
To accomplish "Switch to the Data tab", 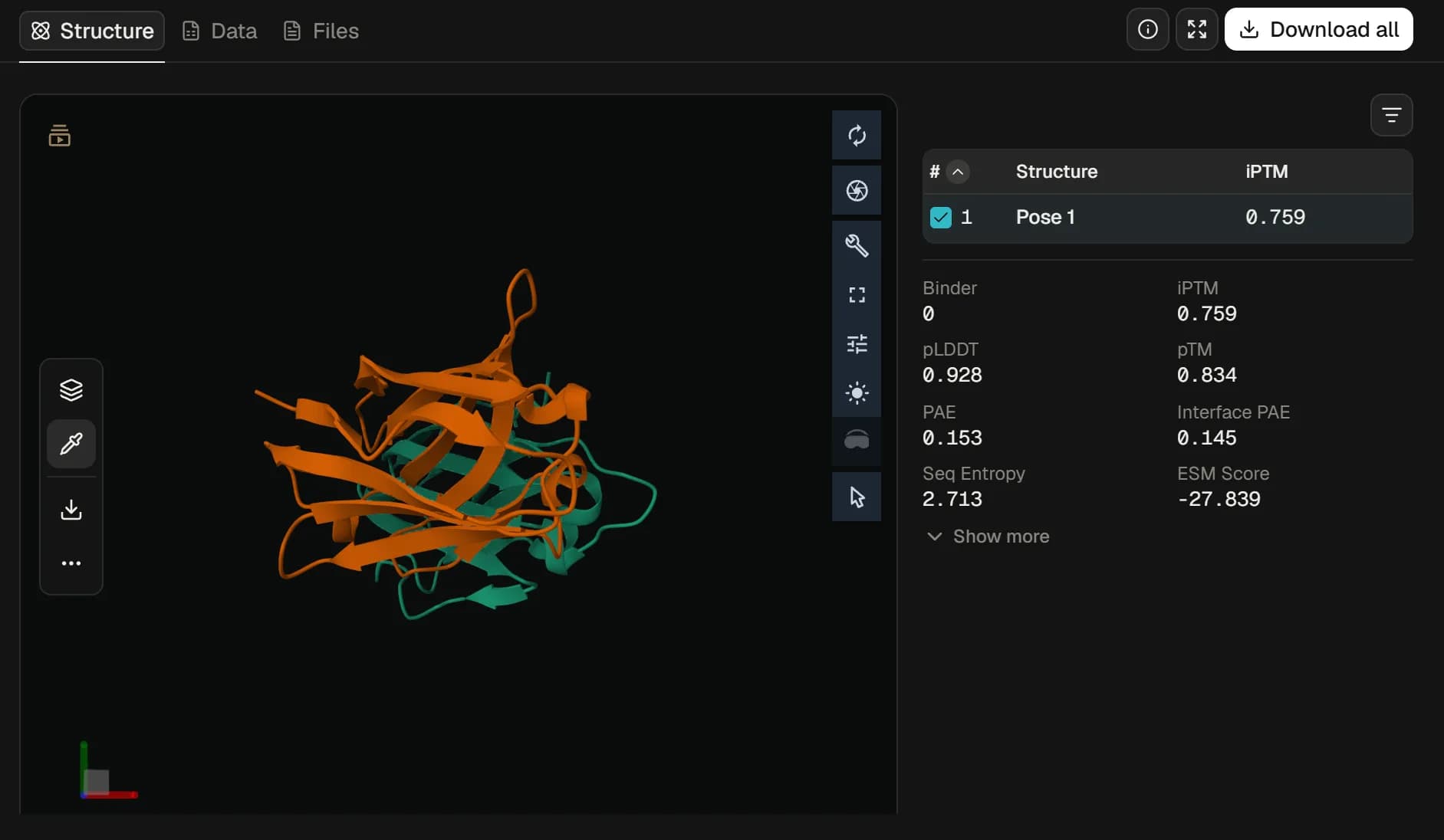I will click(220, 31).
